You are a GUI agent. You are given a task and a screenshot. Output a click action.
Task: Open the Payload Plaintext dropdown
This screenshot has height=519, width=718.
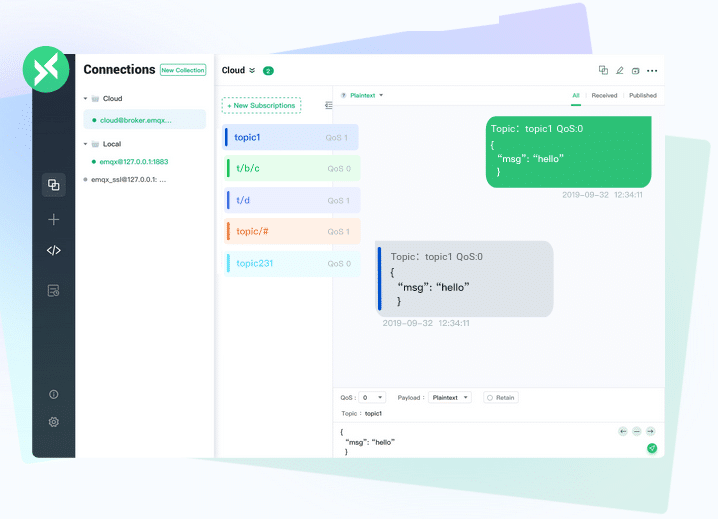[x=450, y=397]
